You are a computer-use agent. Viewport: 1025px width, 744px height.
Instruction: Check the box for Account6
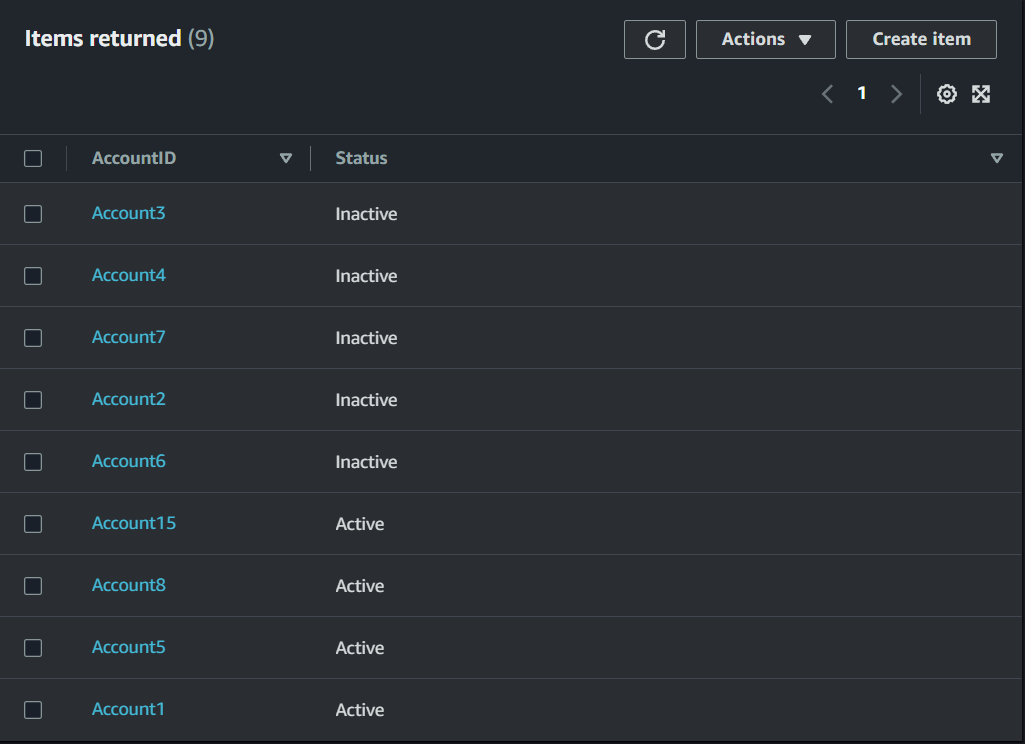click(x=33, y=462)
